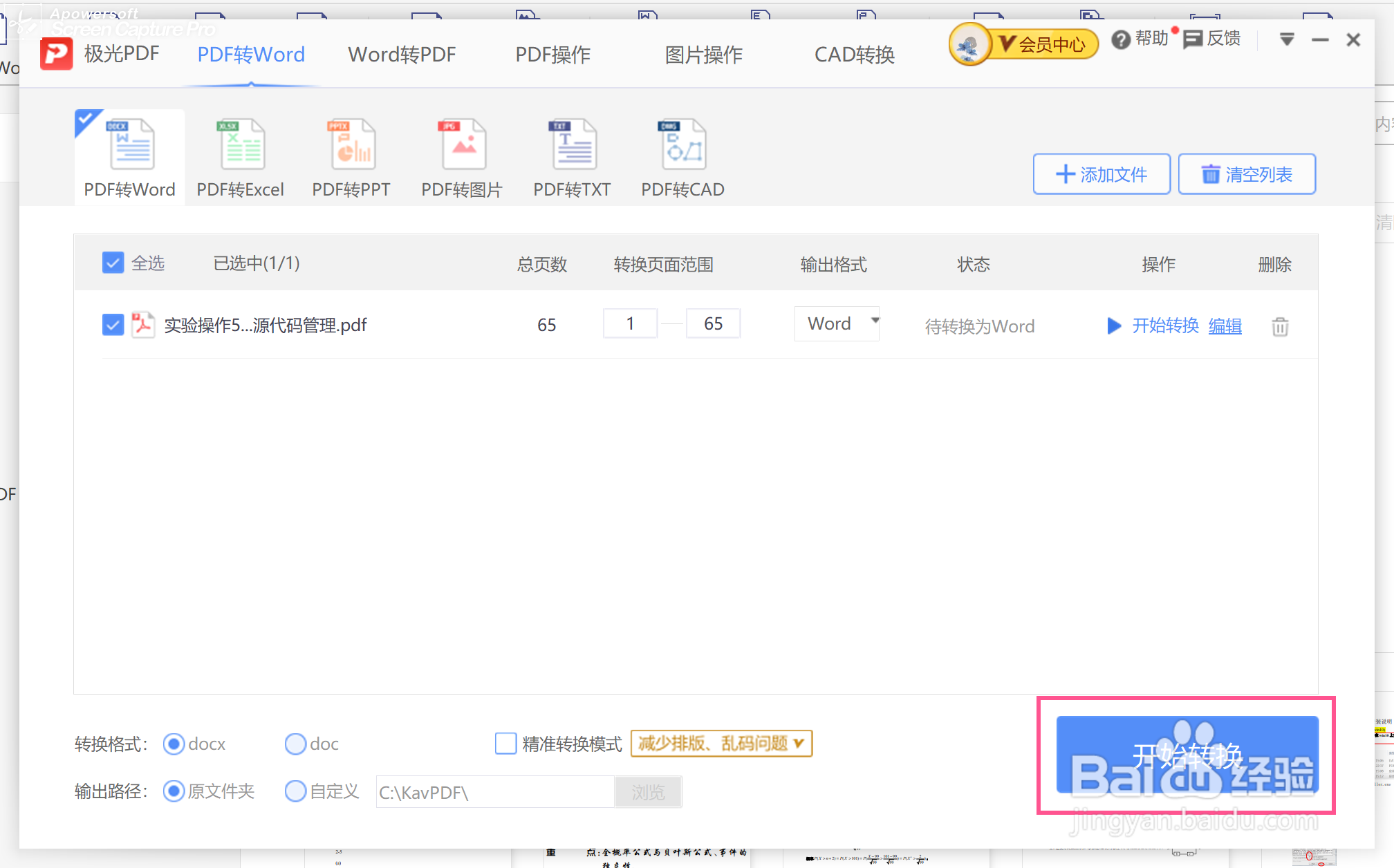Toggle the 全选 checkbox

(x=113, y=263)
